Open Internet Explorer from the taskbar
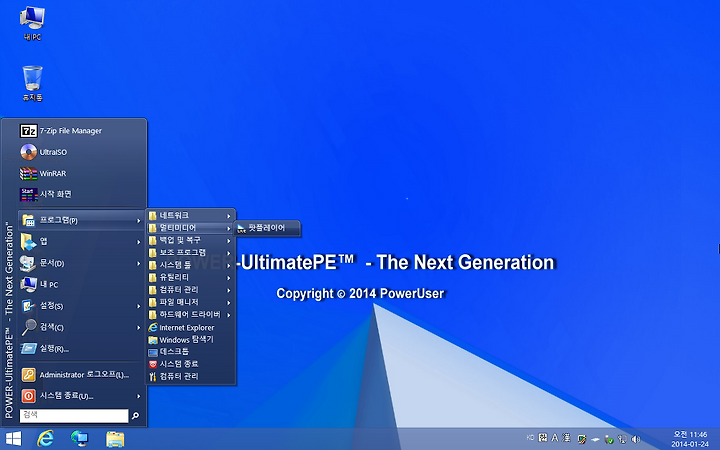The image size is (720, 450). coord(45,439)
